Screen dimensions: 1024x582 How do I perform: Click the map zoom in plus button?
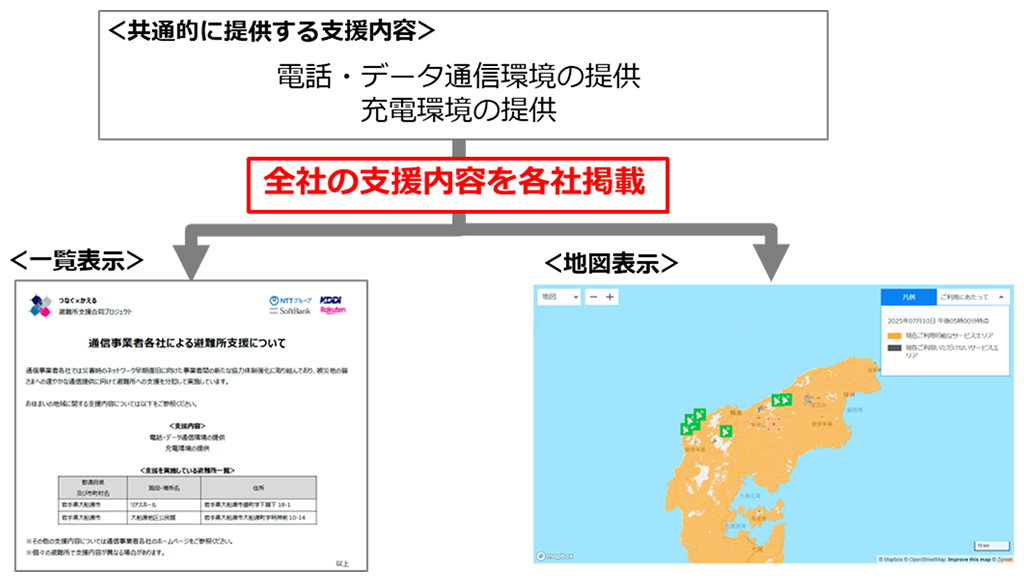tap(610, 297)
